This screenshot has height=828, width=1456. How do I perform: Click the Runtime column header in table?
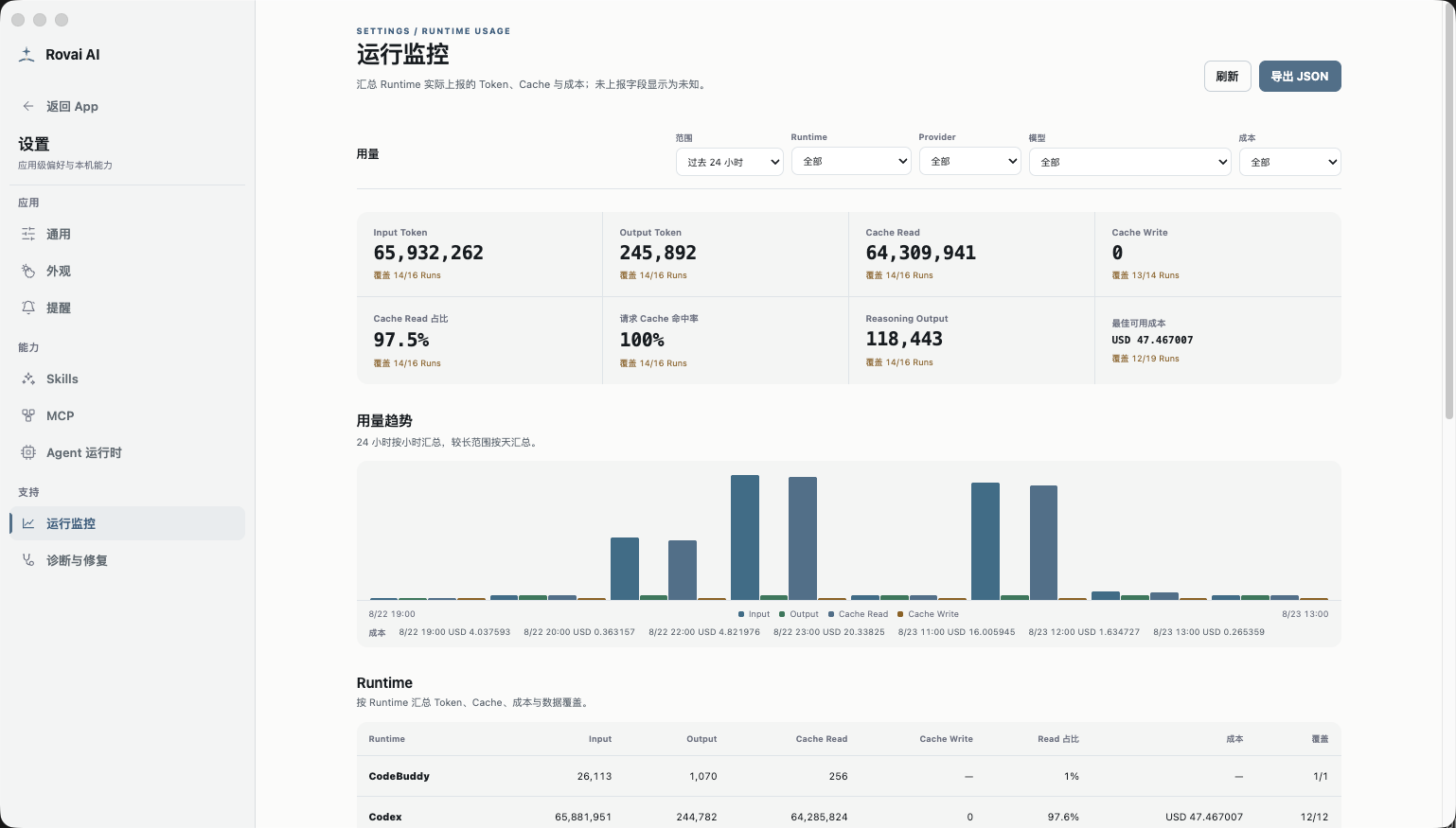(x=387, y=739)
